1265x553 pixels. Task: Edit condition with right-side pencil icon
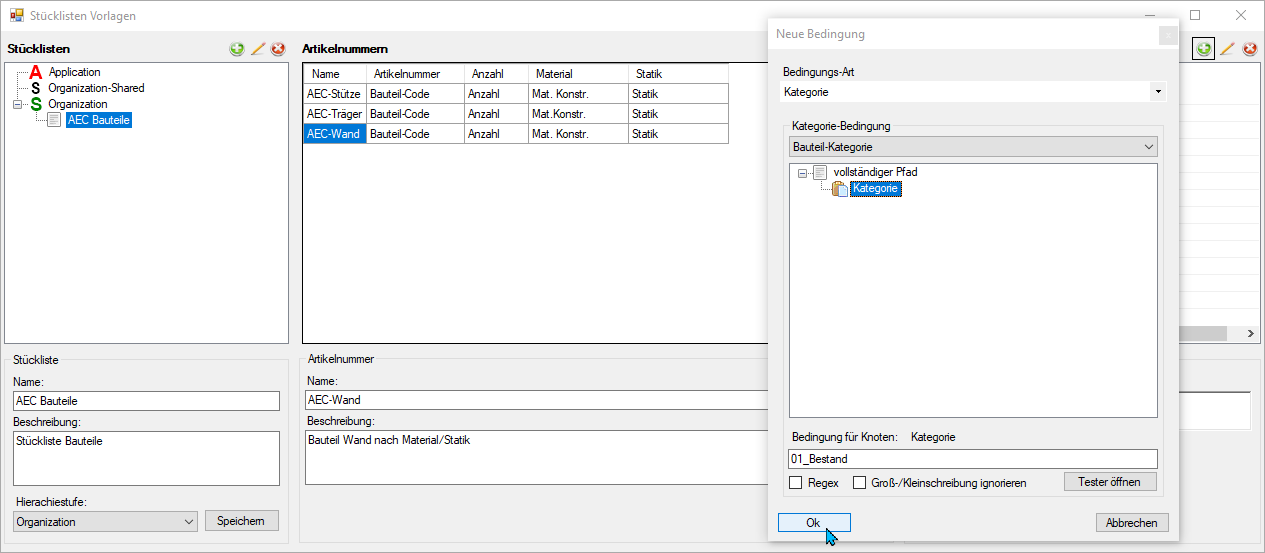(1227, 49)
